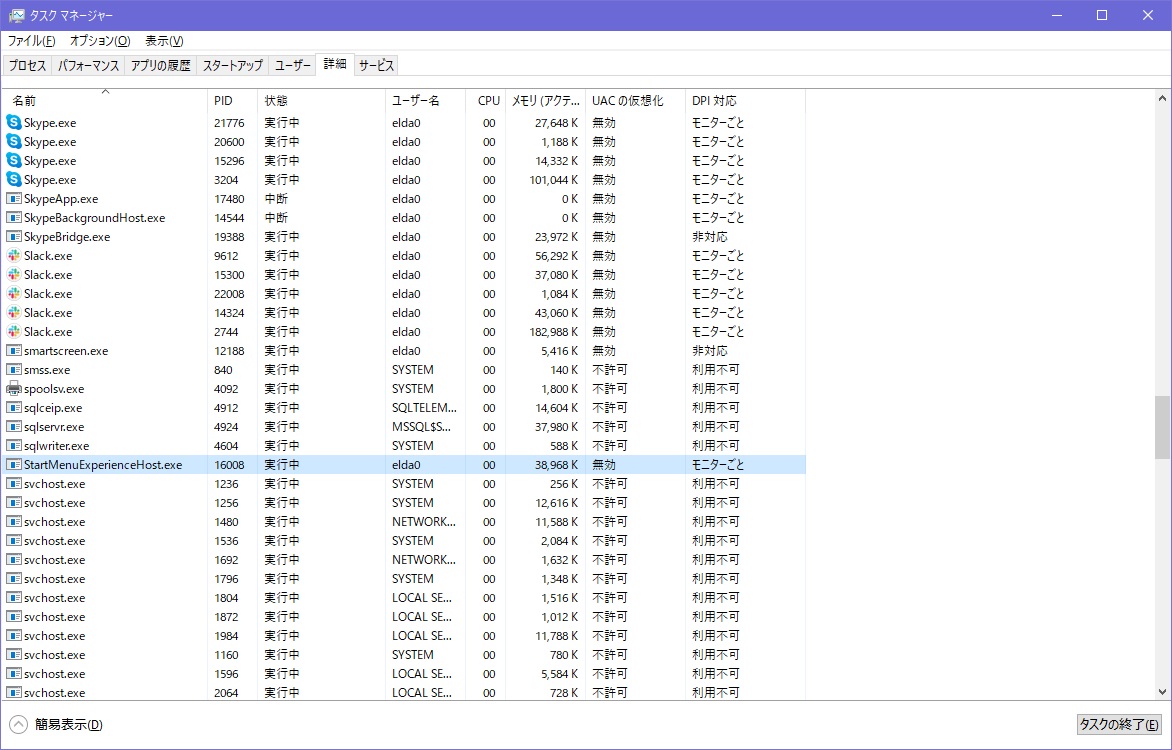Click SkypeBackgroundHost.exe process icon
This screenshot has width=1172, height=750.
click(13, 218)
